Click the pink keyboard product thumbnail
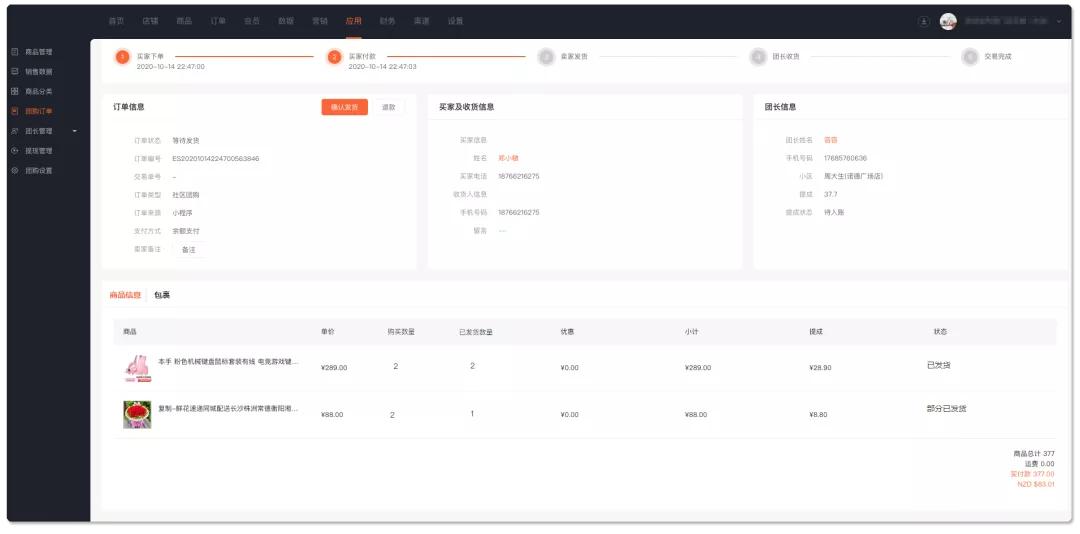Viewport: 1080px width, 534px height. pyautogui.click(x=137, y=369)
